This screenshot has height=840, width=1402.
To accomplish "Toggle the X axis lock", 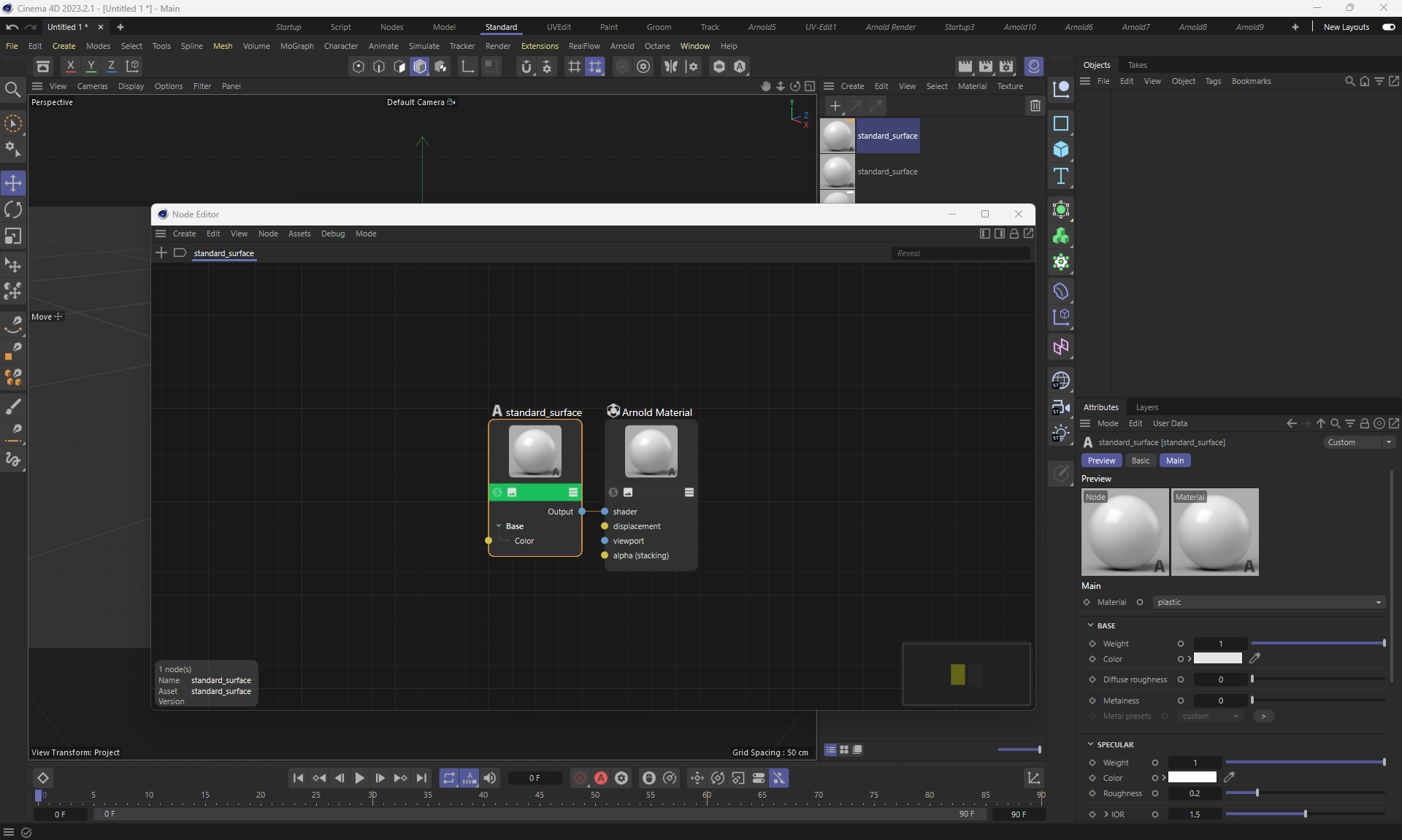I will pyautogui.click(x=70, y=66).
